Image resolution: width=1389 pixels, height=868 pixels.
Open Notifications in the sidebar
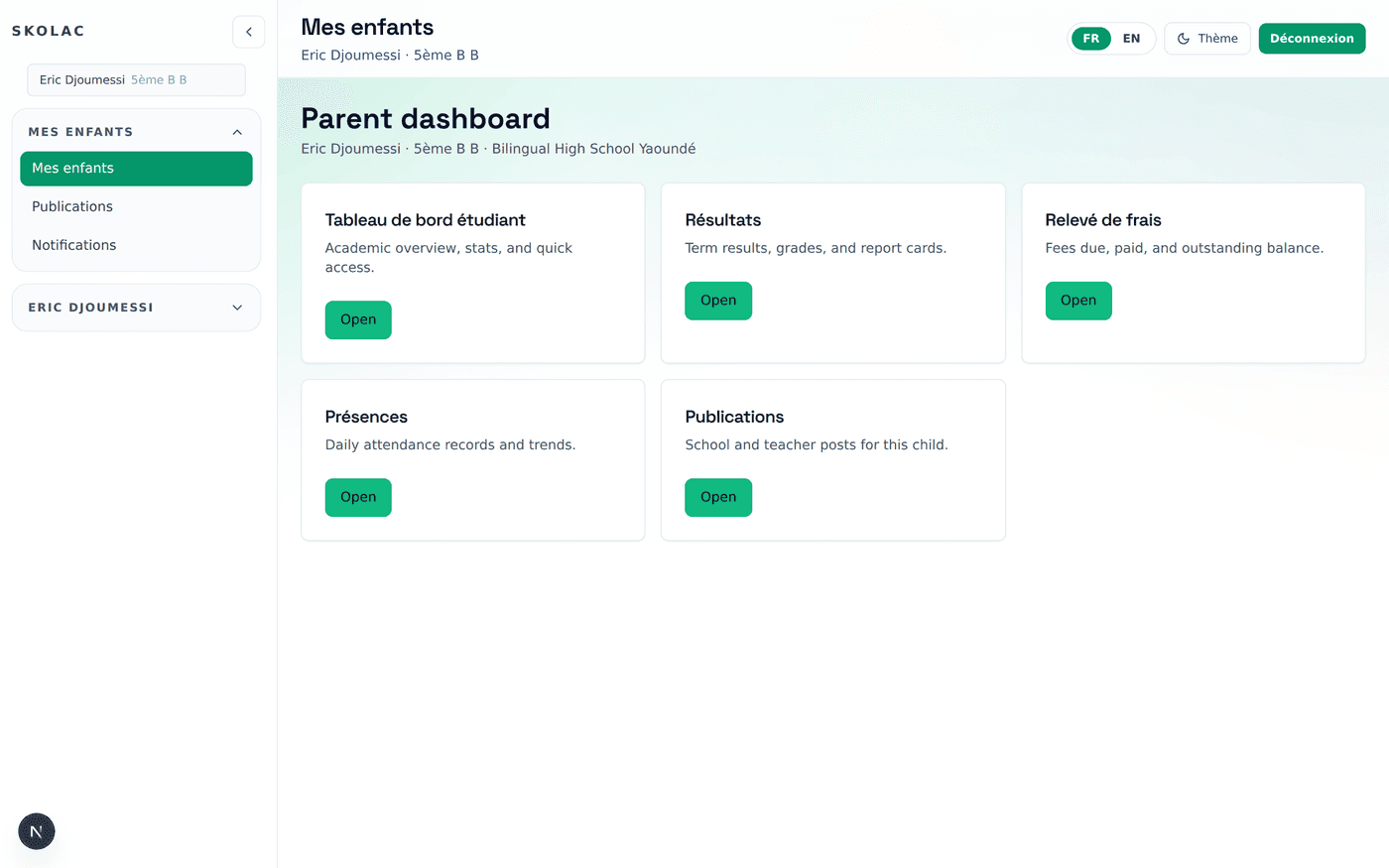(x=137, y=245)
